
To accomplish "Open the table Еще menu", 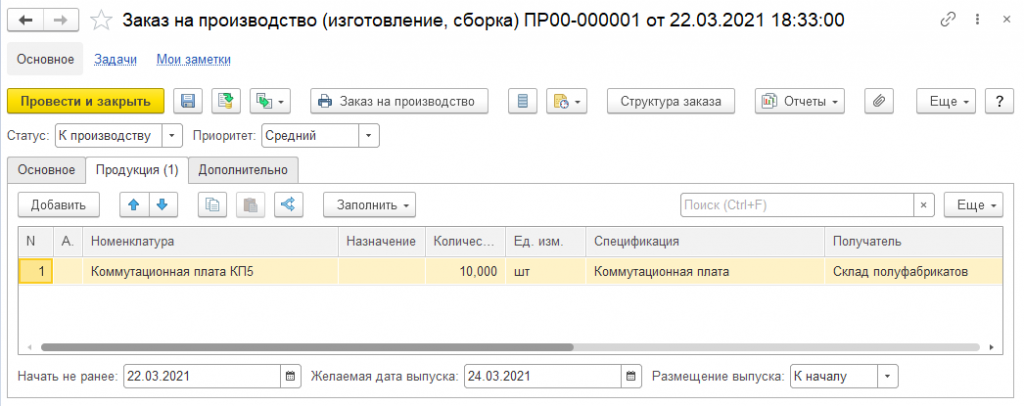I will click(x=973, y=204).
